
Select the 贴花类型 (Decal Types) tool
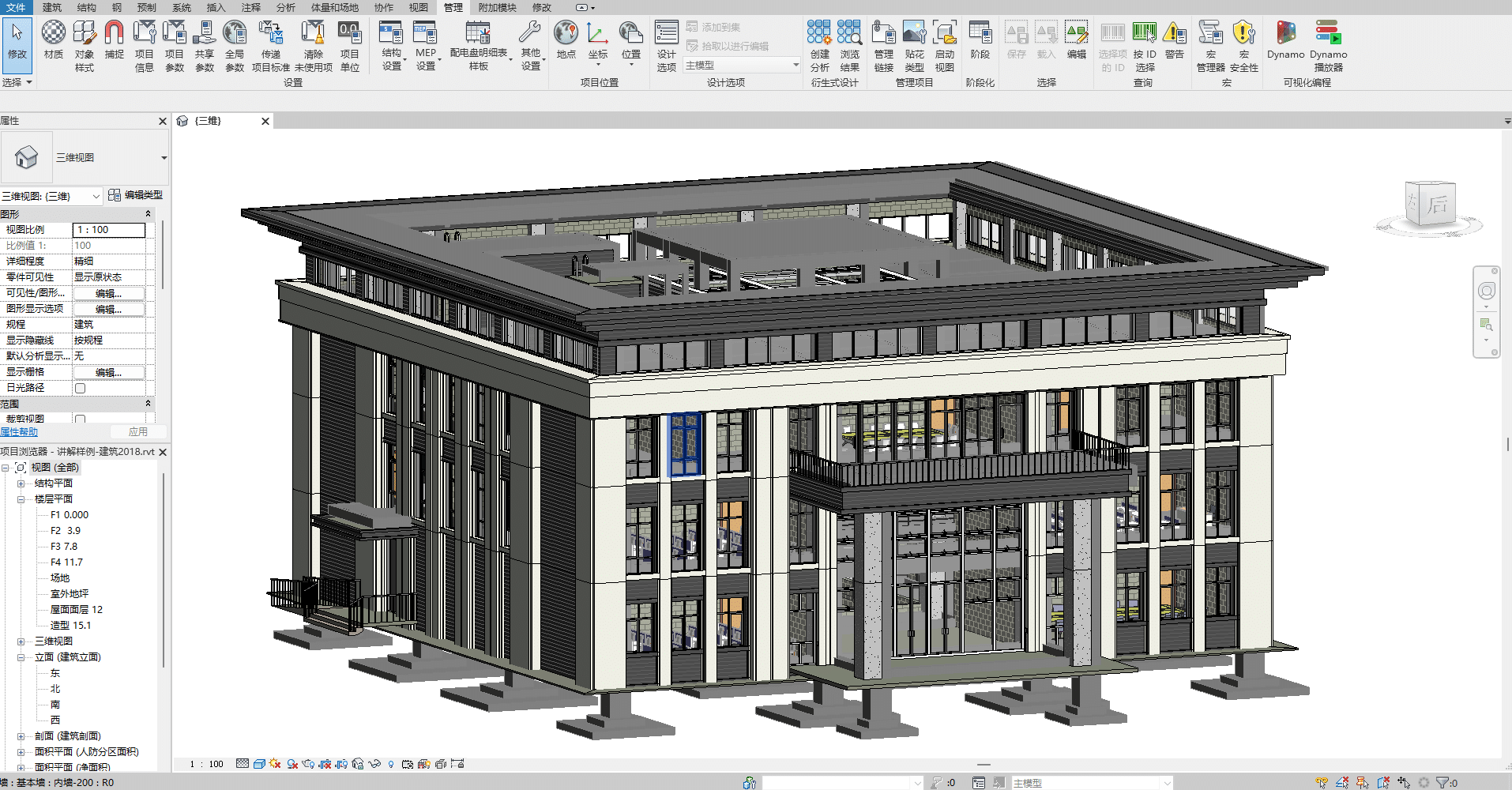point(914,43)
